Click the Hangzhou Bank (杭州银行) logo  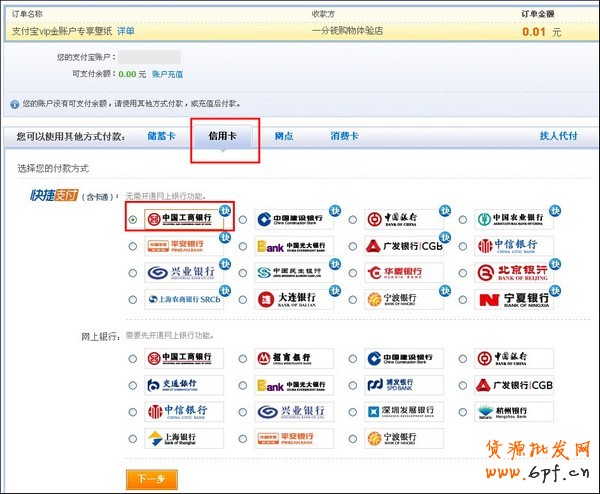(x=516, y=411)
